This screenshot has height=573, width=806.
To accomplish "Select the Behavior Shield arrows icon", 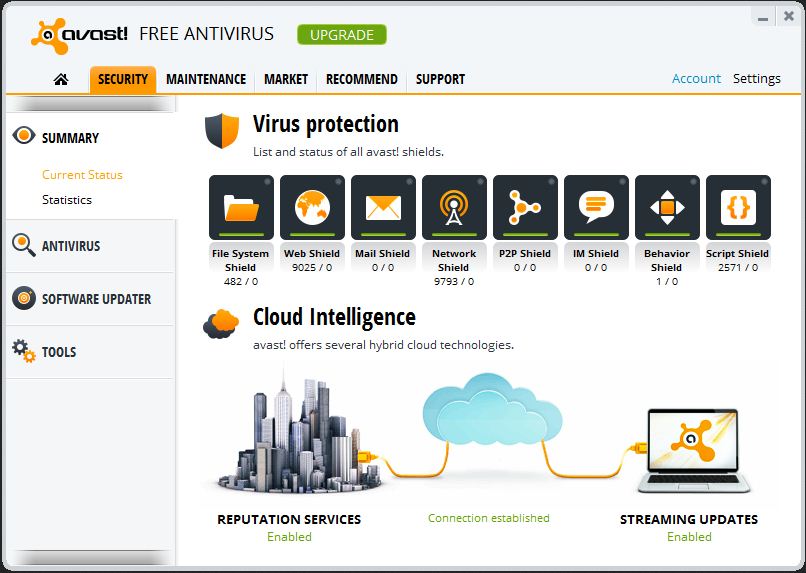I will coord(667,208).
